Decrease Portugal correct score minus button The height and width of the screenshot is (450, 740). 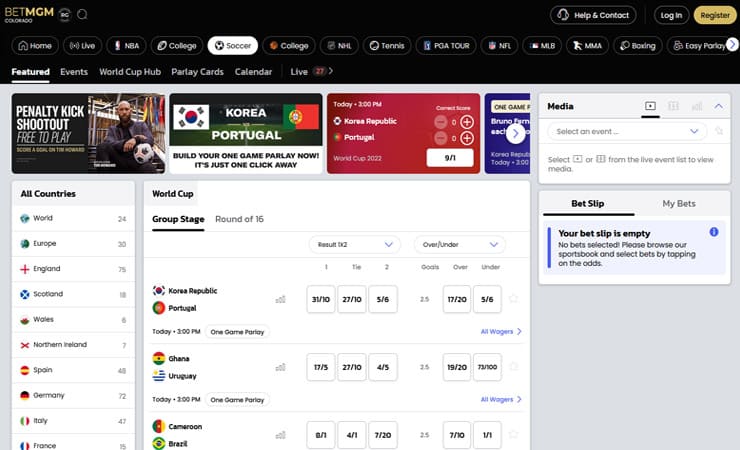pyautogui.click(x=440, y=138)
